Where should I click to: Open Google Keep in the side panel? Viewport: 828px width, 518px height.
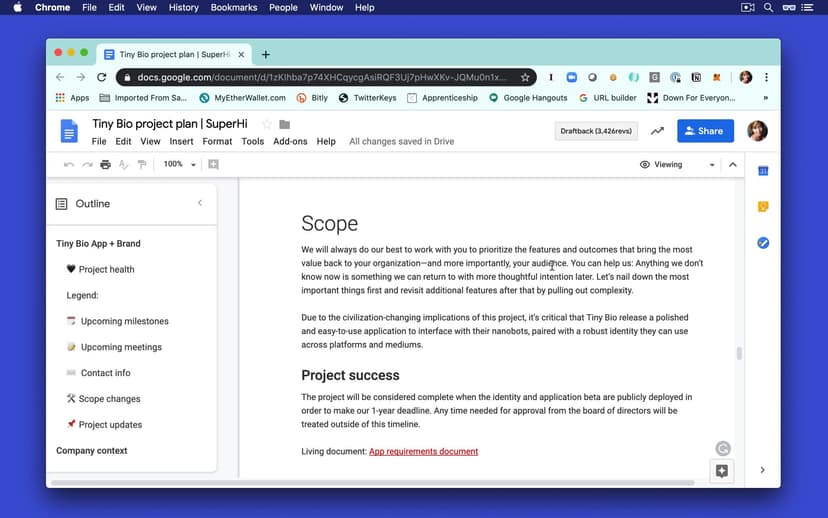click(763, 207)
